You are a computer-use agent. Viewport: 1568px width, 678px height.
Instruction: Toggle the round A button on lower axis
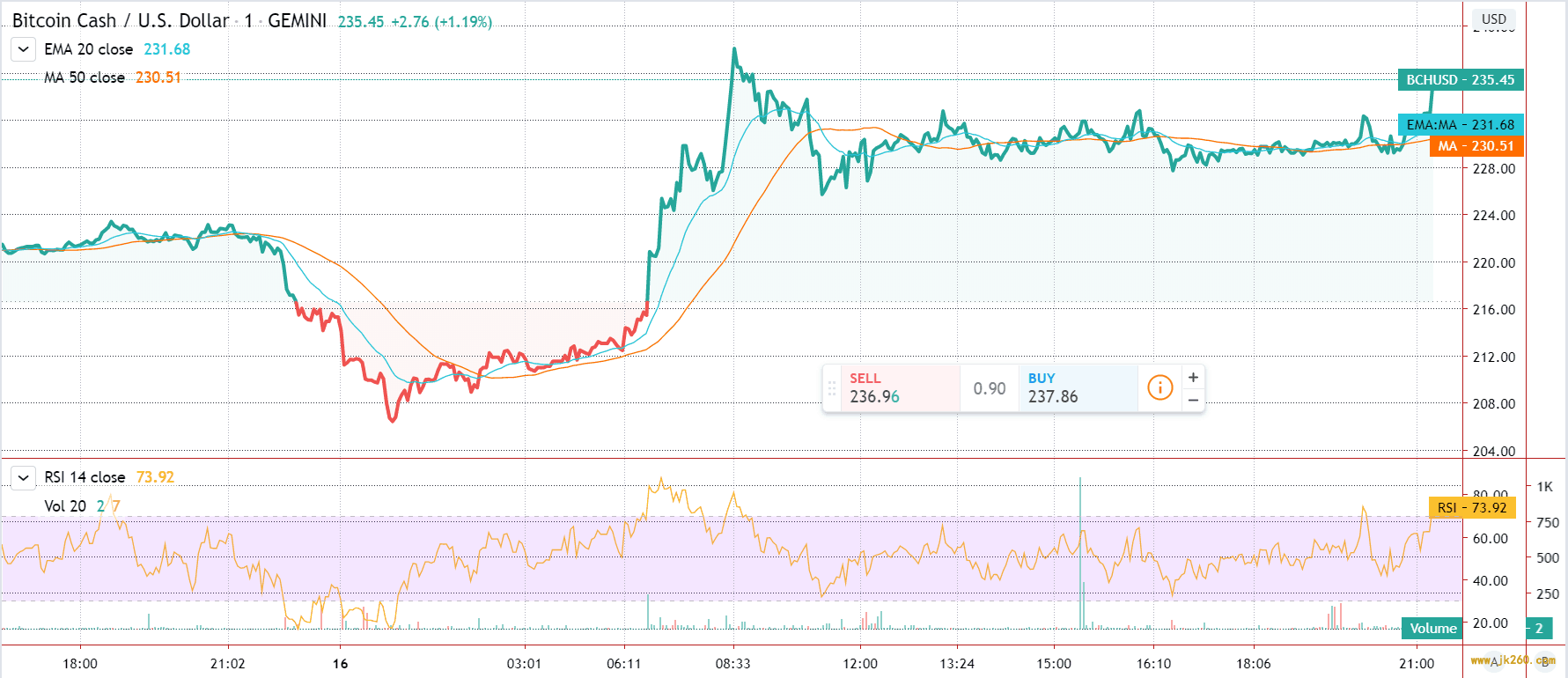(1495, 661)
